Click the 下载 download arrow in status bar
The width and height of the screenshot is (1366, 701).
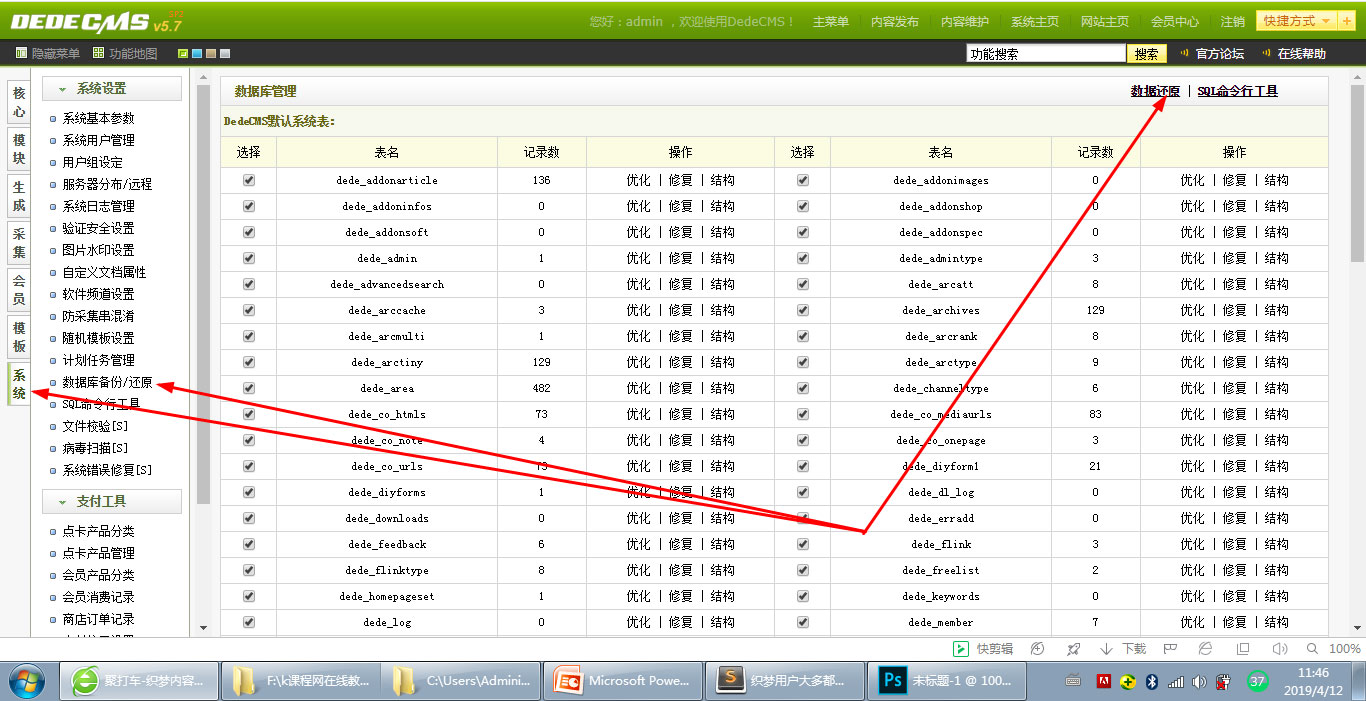click(1106, 649)
